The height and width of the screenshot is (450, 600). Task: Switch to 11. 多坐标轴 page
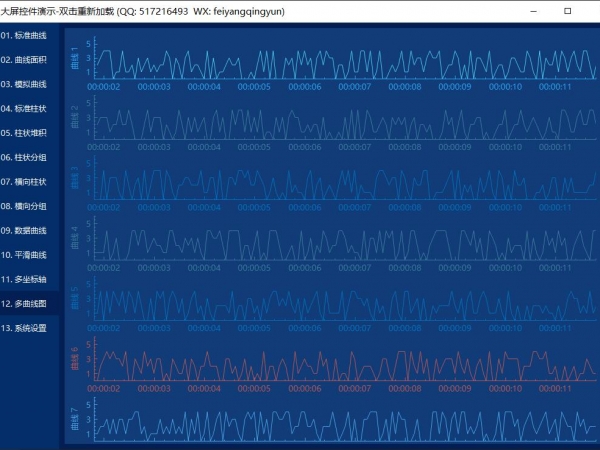30,278
